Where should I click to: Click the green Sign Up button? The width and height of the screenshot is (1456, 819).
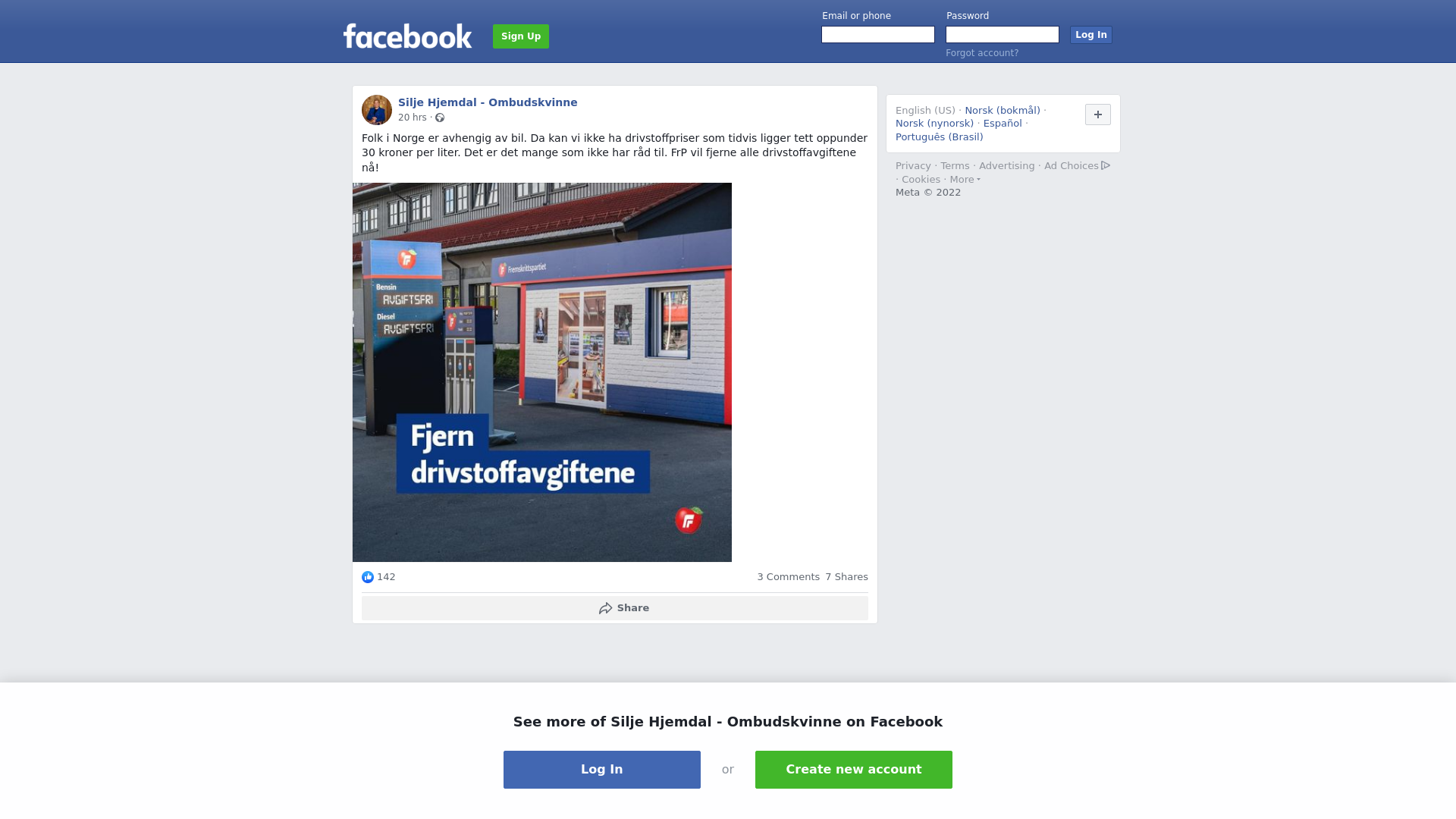coord(521,36)
